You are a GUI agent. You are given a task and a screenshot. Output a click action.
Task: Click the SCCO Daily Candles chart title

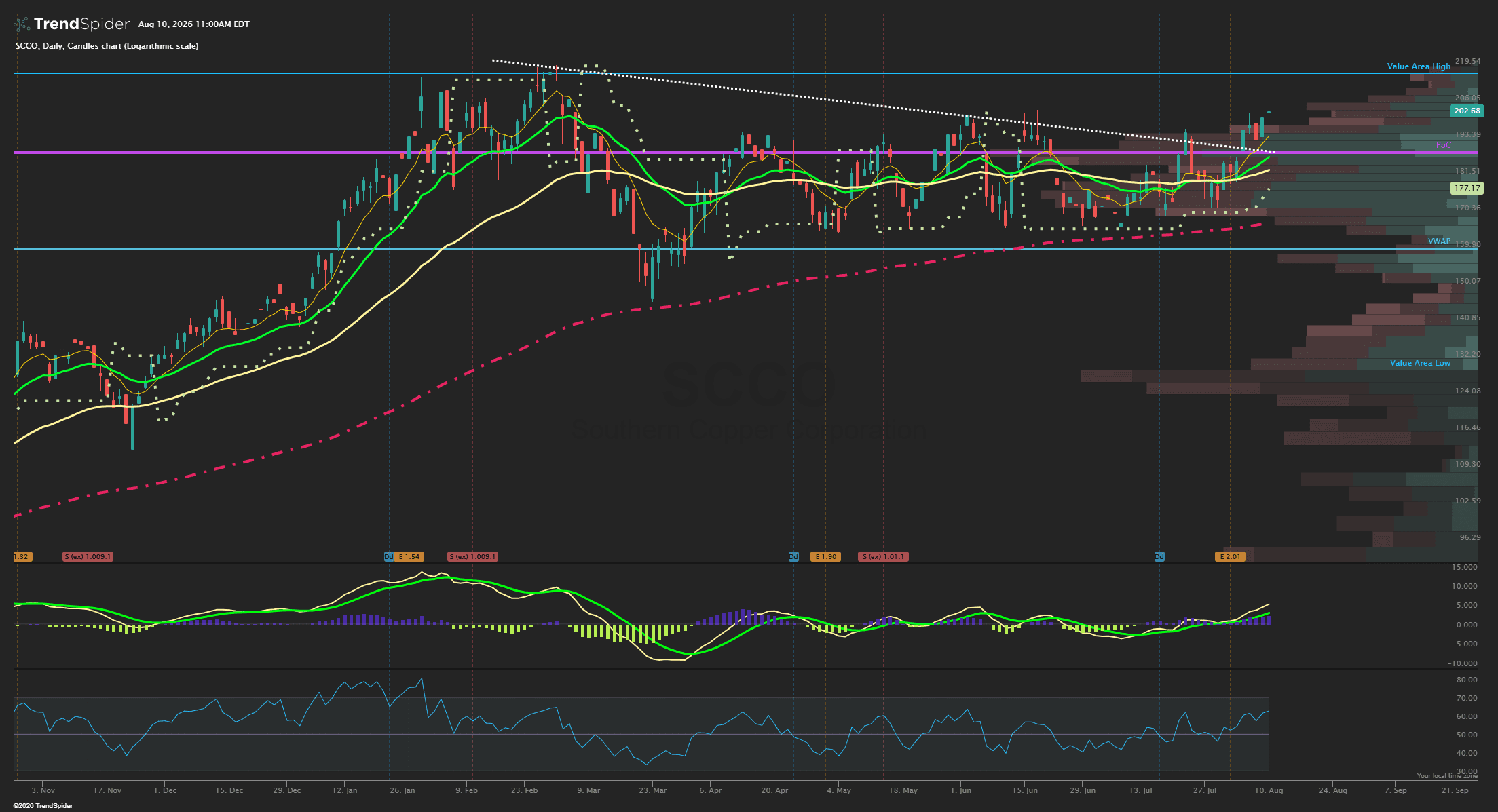107,46
